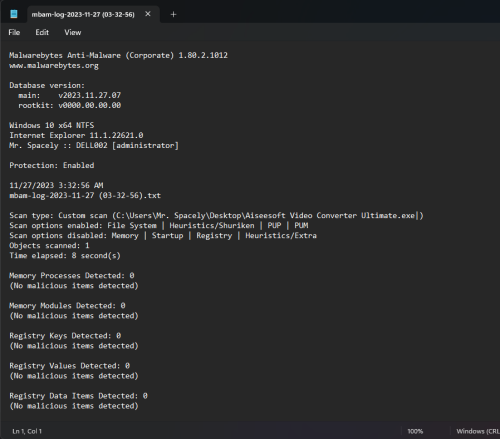The height and width of the screenshot is (439, 500).
Task: Close the mbam-log tab
Action: pos(148,14)
